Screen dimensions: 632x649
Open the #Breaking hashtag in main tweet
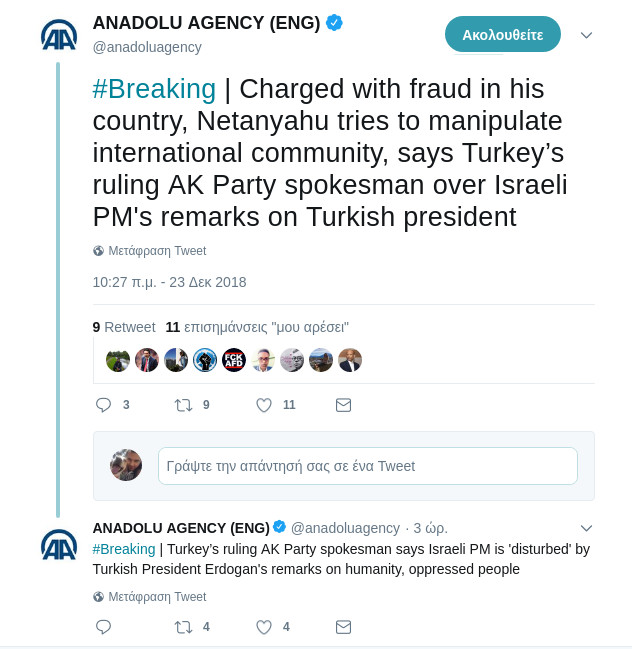click(154, 89)
